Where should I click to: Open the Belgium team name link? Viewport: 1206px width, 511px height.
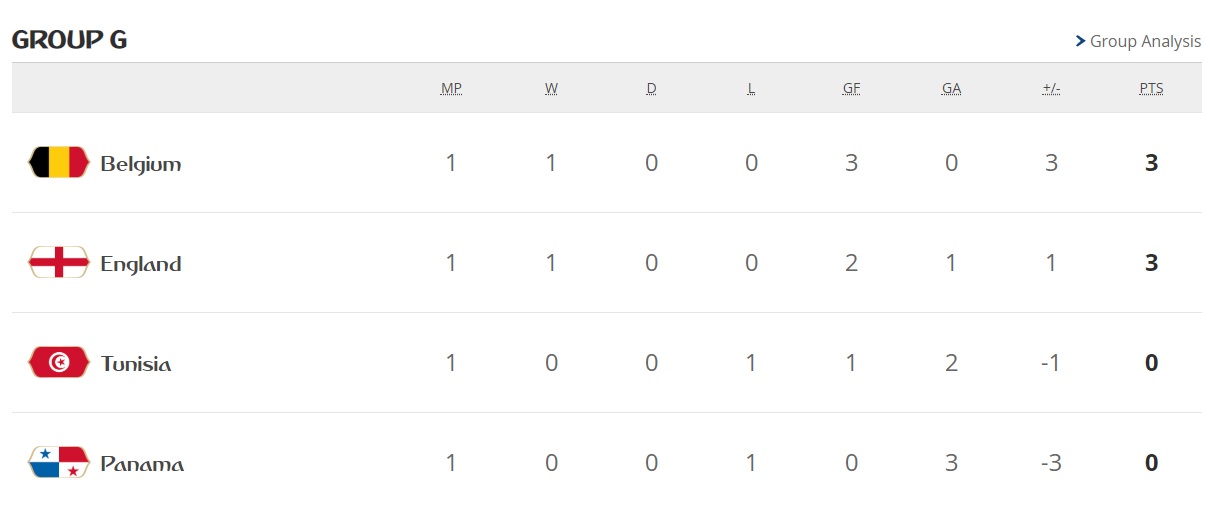coord(141,164)
